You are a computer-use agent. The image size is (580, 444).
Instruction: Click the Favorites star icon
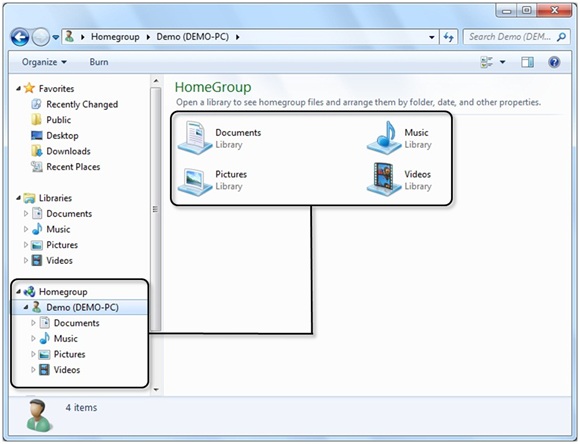[29, 88]
